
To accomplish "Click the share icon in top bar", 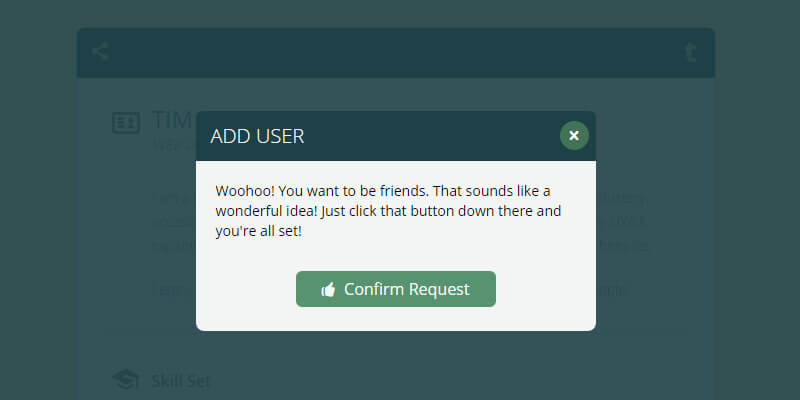I will (100, 52).
